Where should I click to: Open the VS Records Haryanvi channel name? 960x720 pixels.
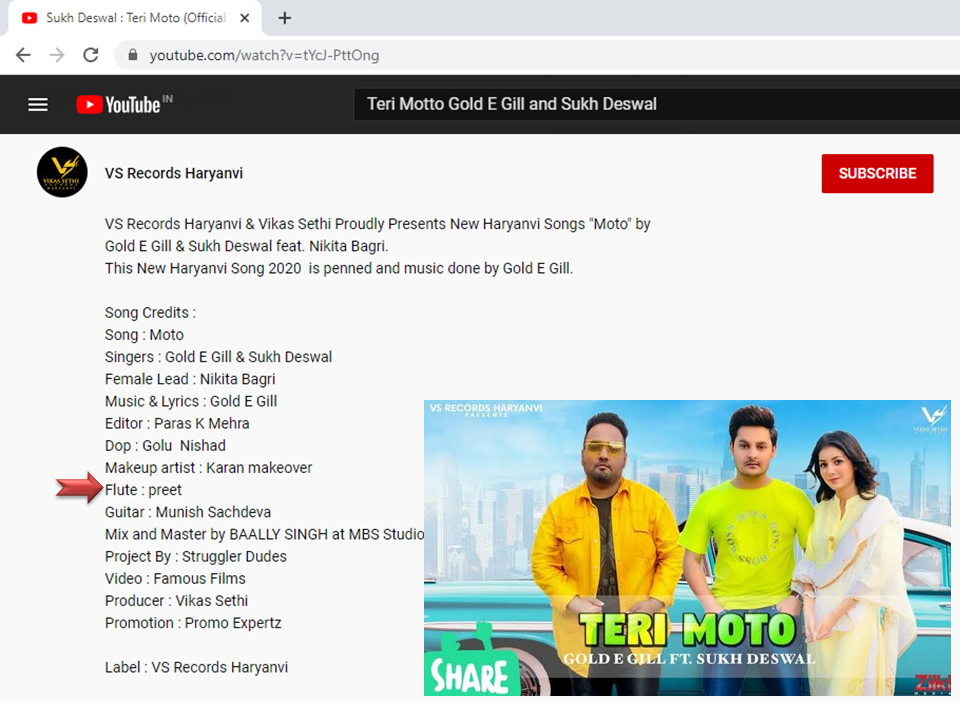tap(174, 173)
